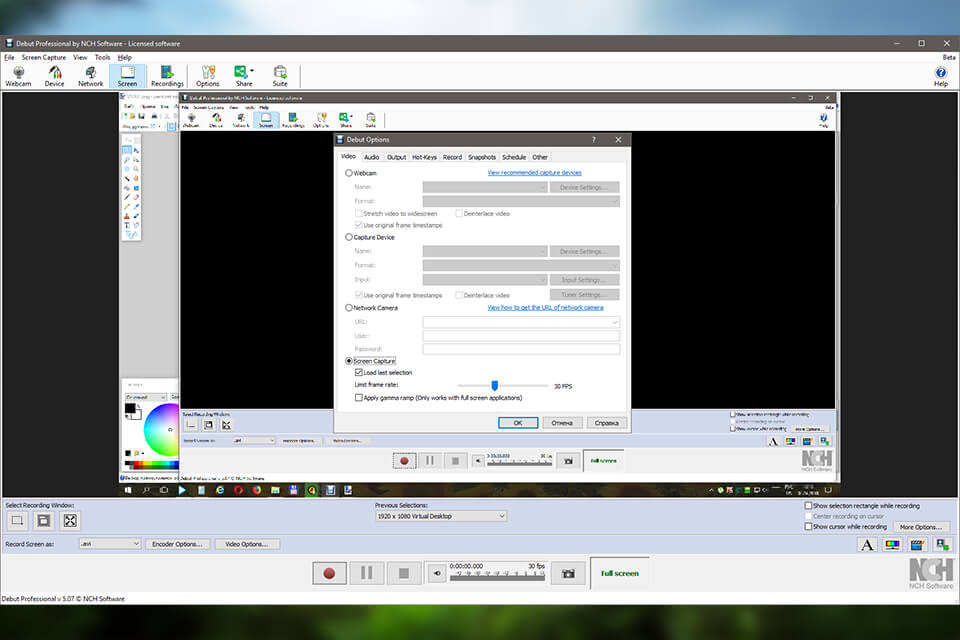Switch to the Schedule tab
Screen dimensions: 960x640
pos(514,157)
